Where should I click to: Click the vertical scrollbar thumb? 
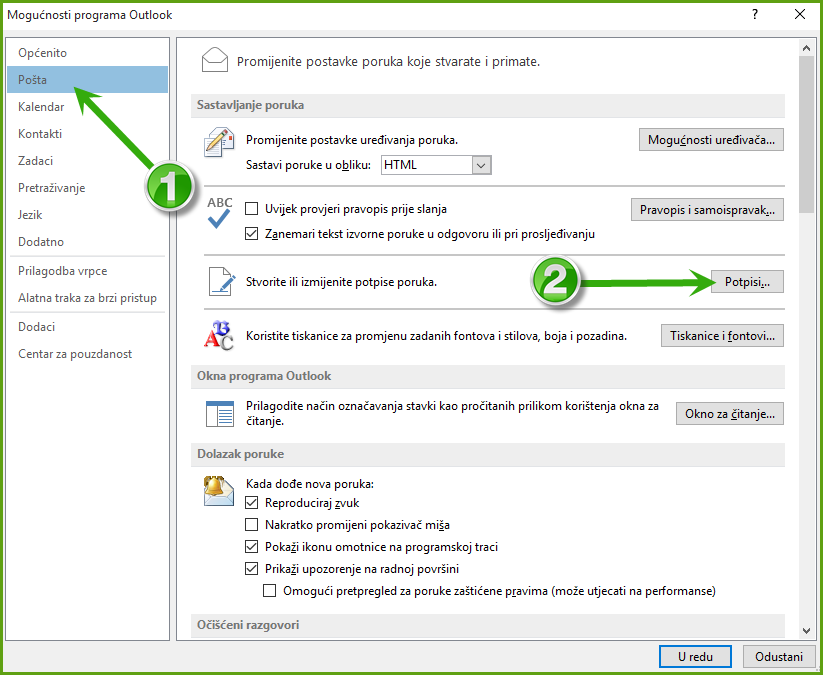click(x=806, y=134)
